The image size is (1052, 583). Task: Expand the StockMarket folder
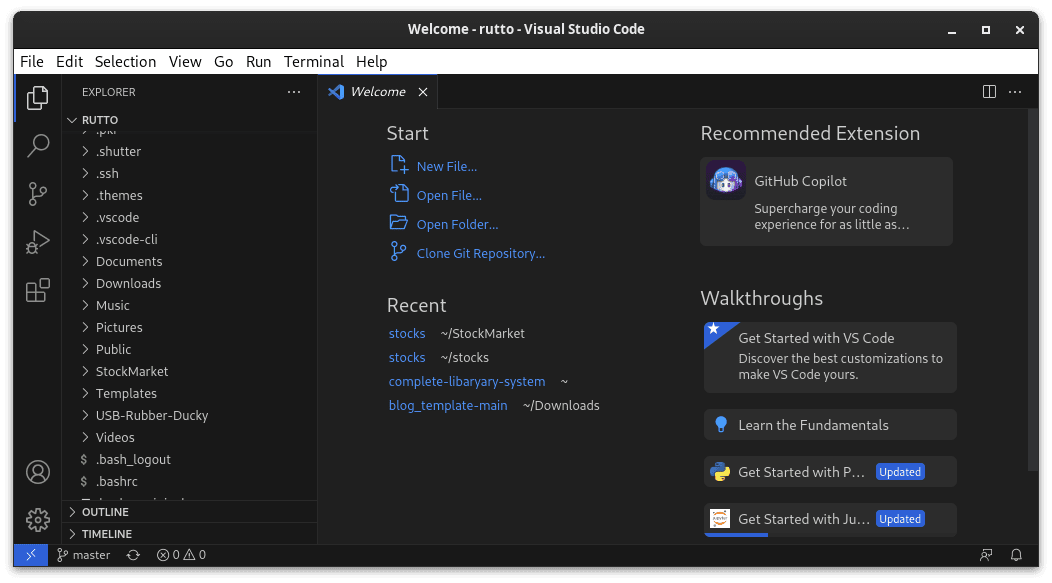189,372
